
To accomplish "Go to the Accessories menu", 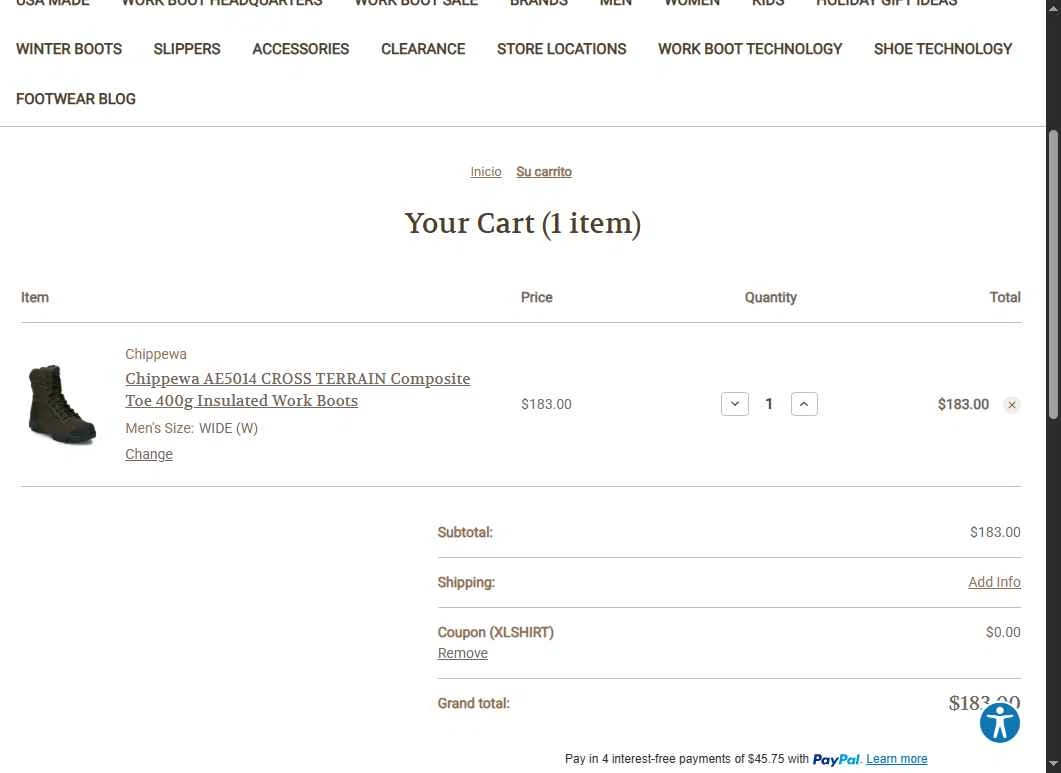I will [x=300, y=49].
